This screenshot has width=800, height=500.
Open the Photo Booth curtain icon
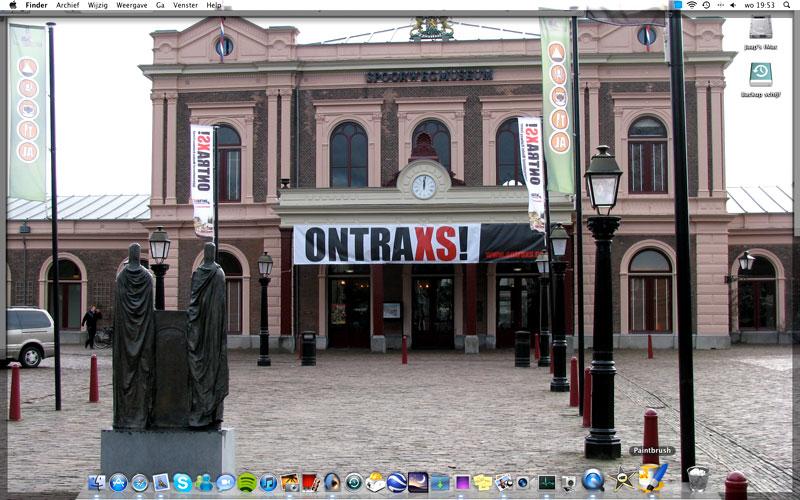pyautogui.click(x=311, y=482)
